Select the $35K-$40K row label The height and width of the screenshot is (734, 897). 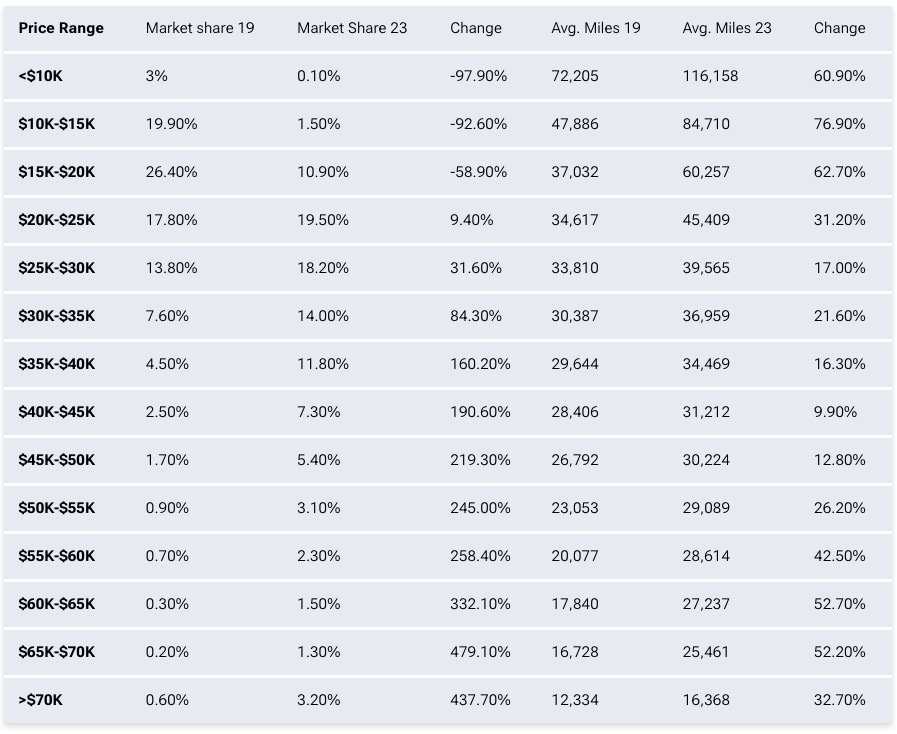click(x=57, y=364)
